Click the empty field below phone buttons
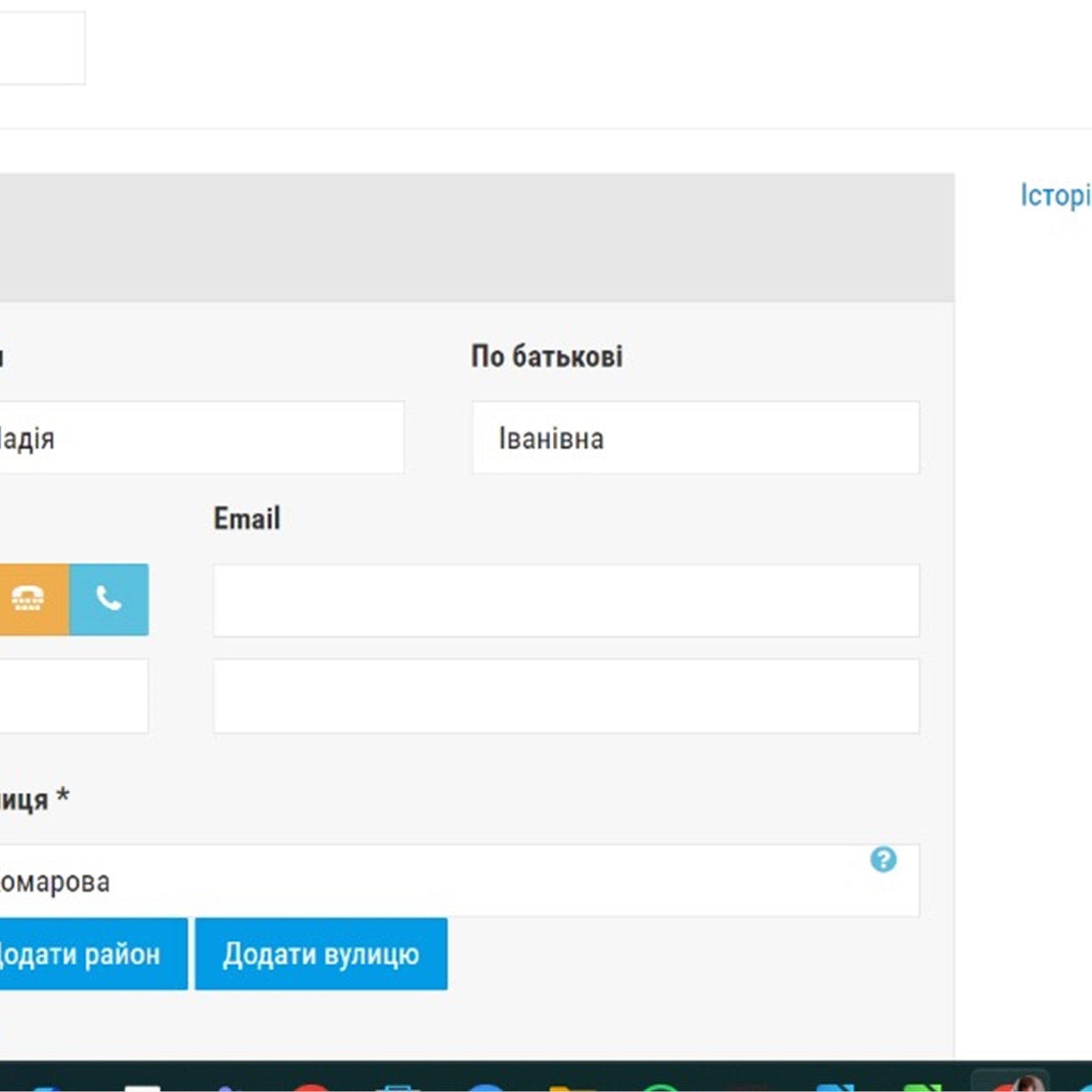The height and width of the screenshot is (1092, 1092). tap(73, 695)
